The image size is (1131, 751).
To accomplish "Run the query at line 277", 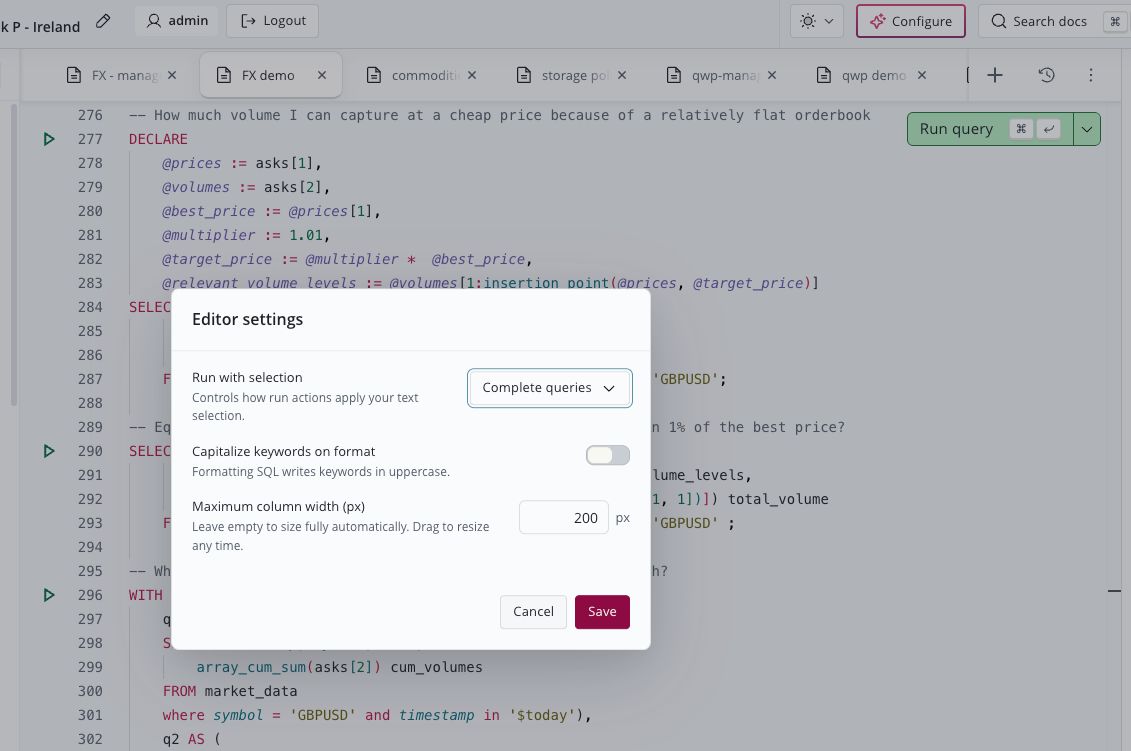I will click(49, 139).
